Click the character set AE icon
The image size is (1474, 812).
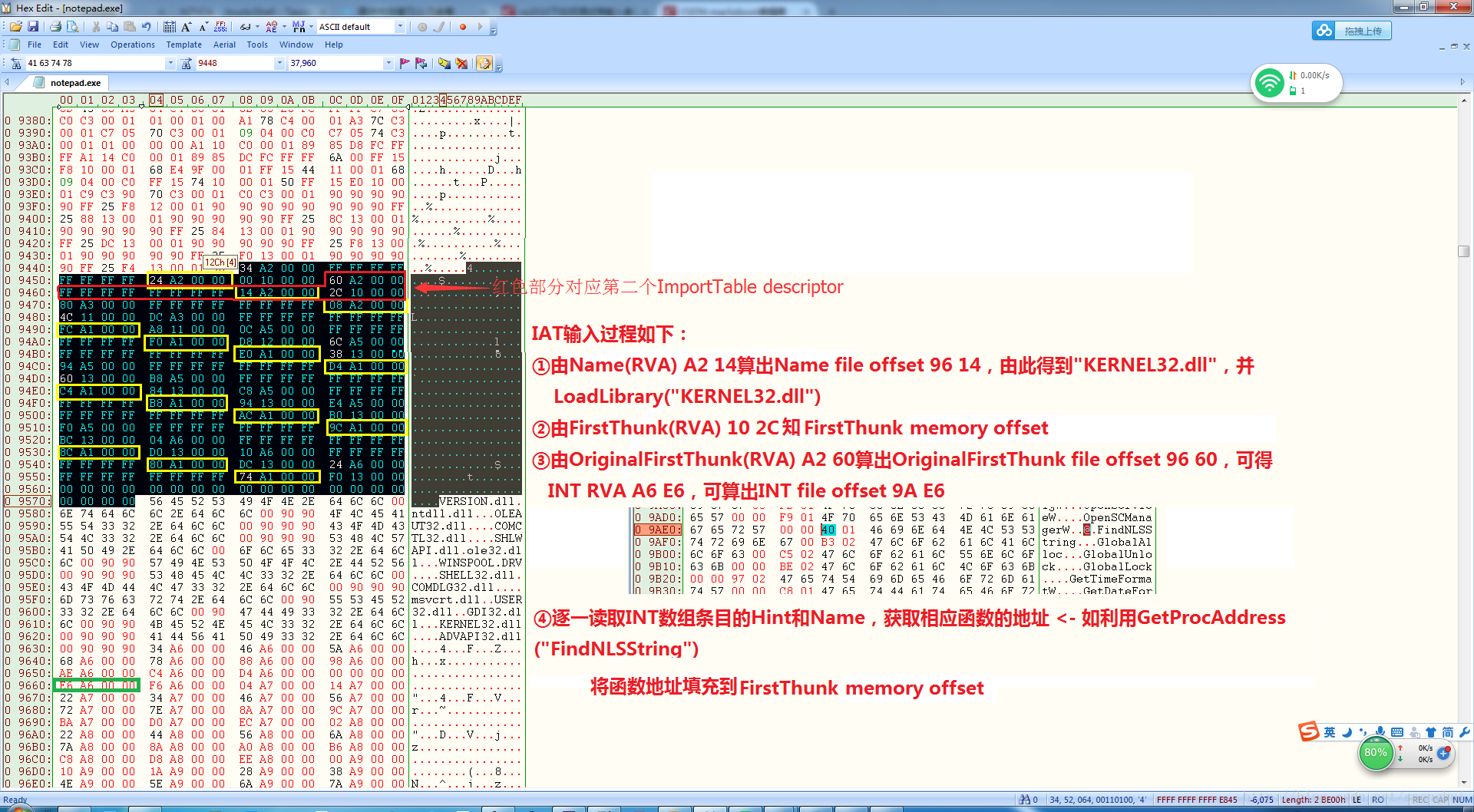click(271, 27)
